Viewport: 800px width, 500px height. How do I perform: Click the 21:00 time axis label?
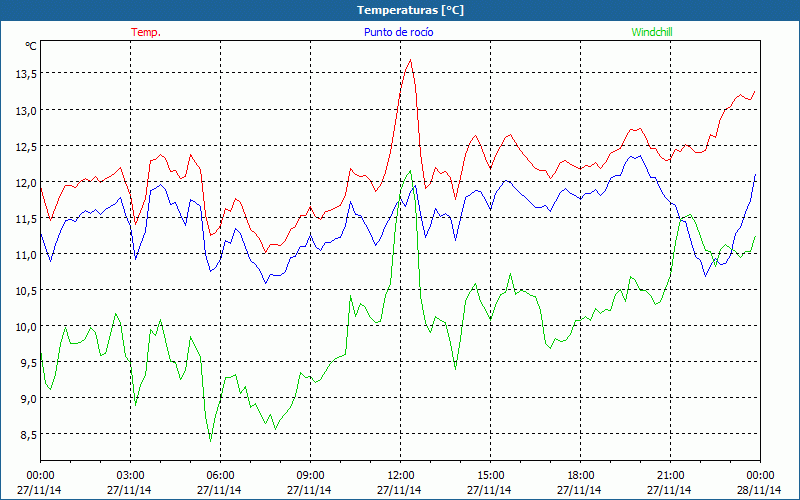(670, 476)
